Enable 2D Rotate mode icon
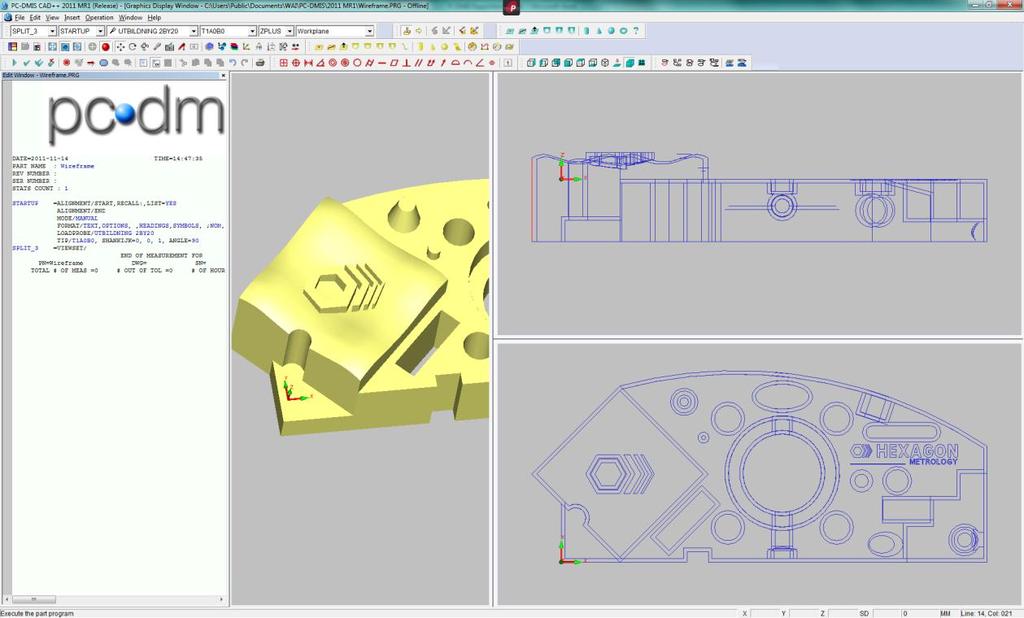 133,46
